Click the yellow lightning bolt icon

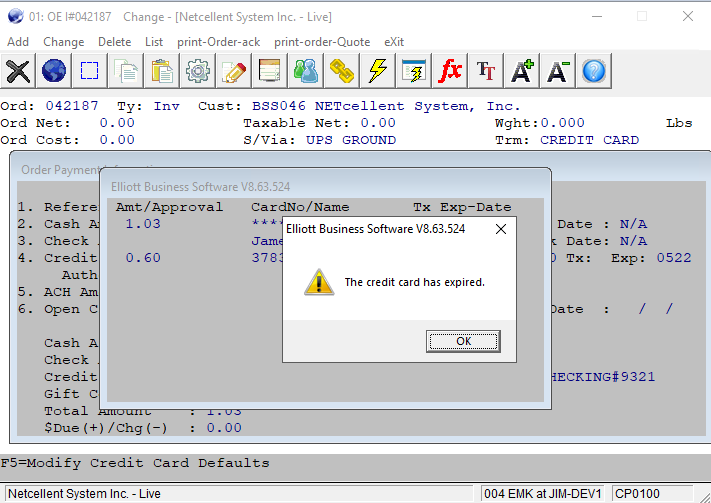[378, 71]
